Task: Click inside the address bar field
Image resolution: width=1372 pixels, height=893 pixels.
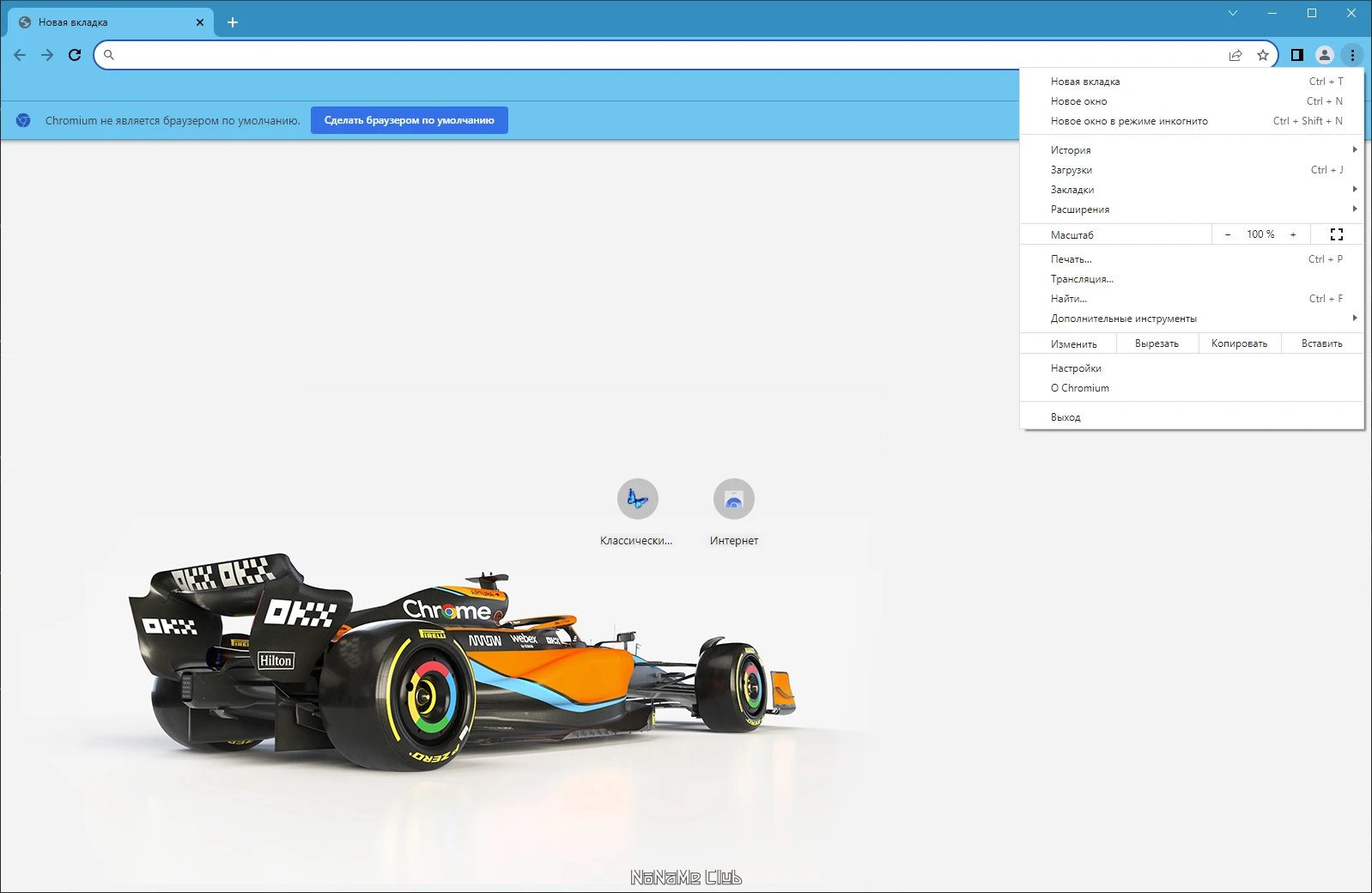Action: pyautogui.click(x=661, y=55)
